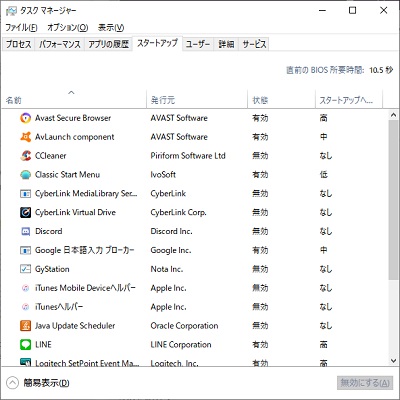The width and height of the screenshot is (400, 400).
Task: Switch to the 詳細 tab
Action: pos(226,44)
